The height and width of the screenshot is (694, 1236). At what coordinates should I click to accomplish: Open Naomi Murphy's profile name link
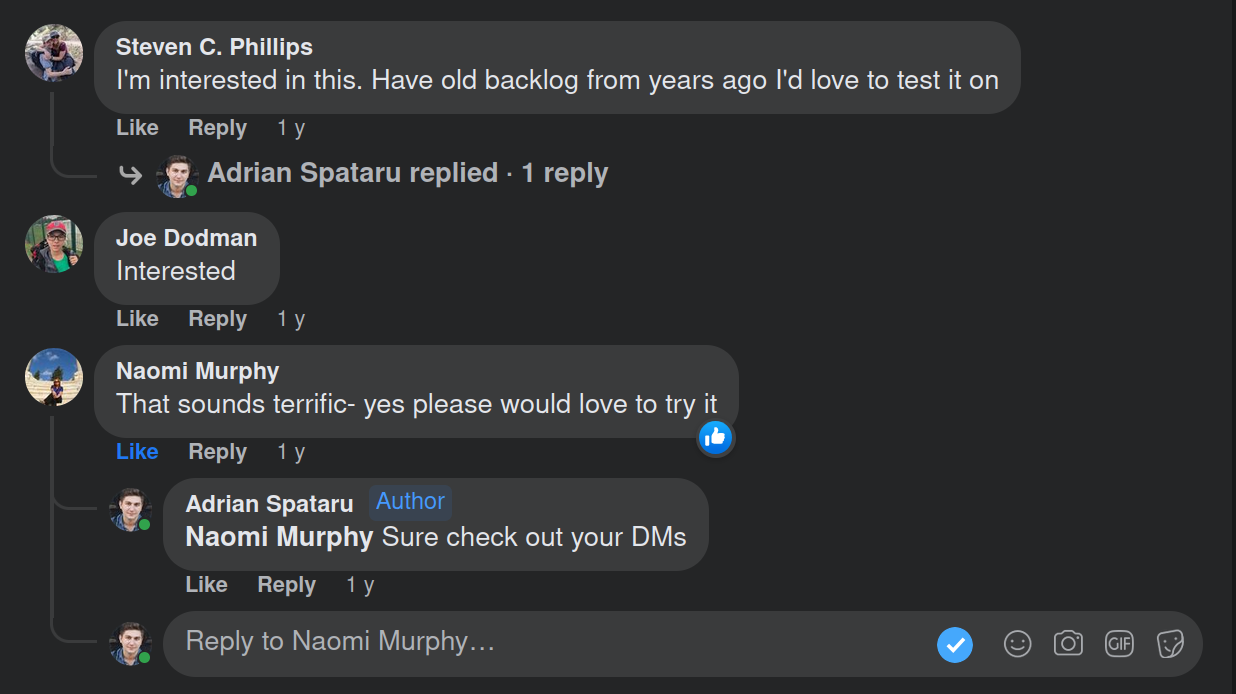197,371
